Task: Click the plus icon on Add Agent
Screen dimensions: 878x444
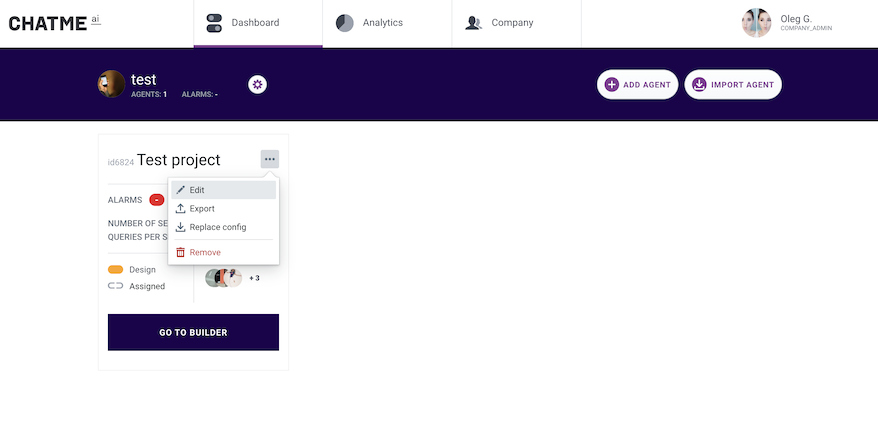Action: tap(611, 85)
